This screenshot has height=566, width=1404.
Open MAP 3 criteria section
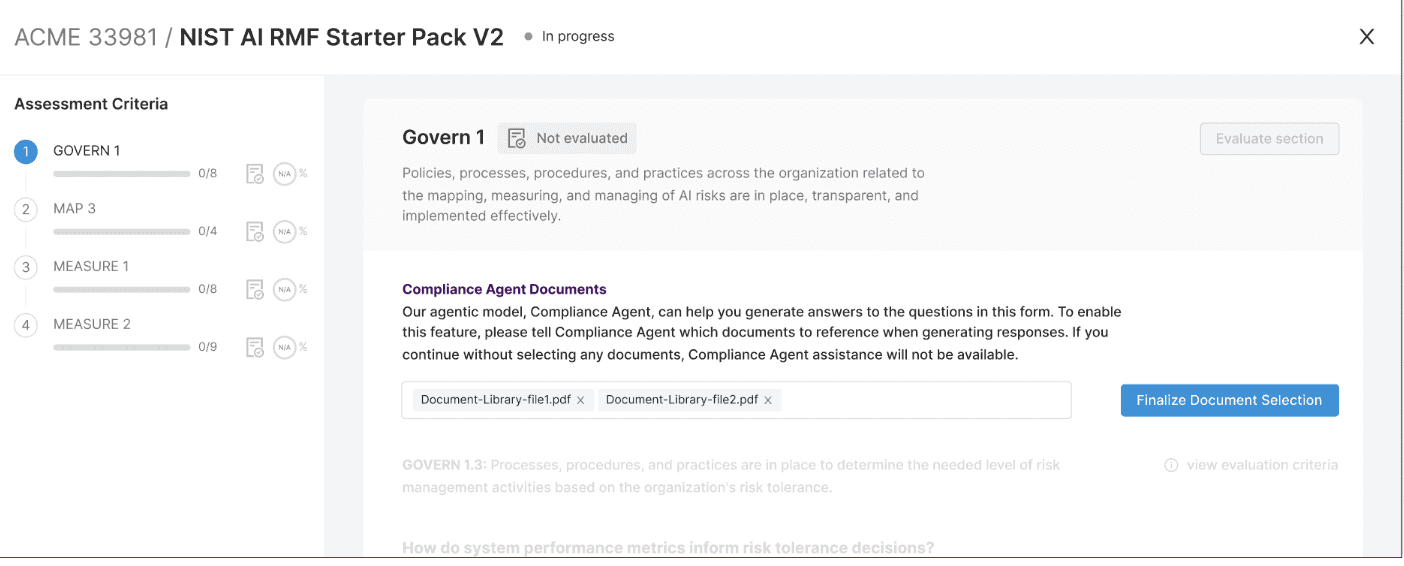(x=74, y=209)
